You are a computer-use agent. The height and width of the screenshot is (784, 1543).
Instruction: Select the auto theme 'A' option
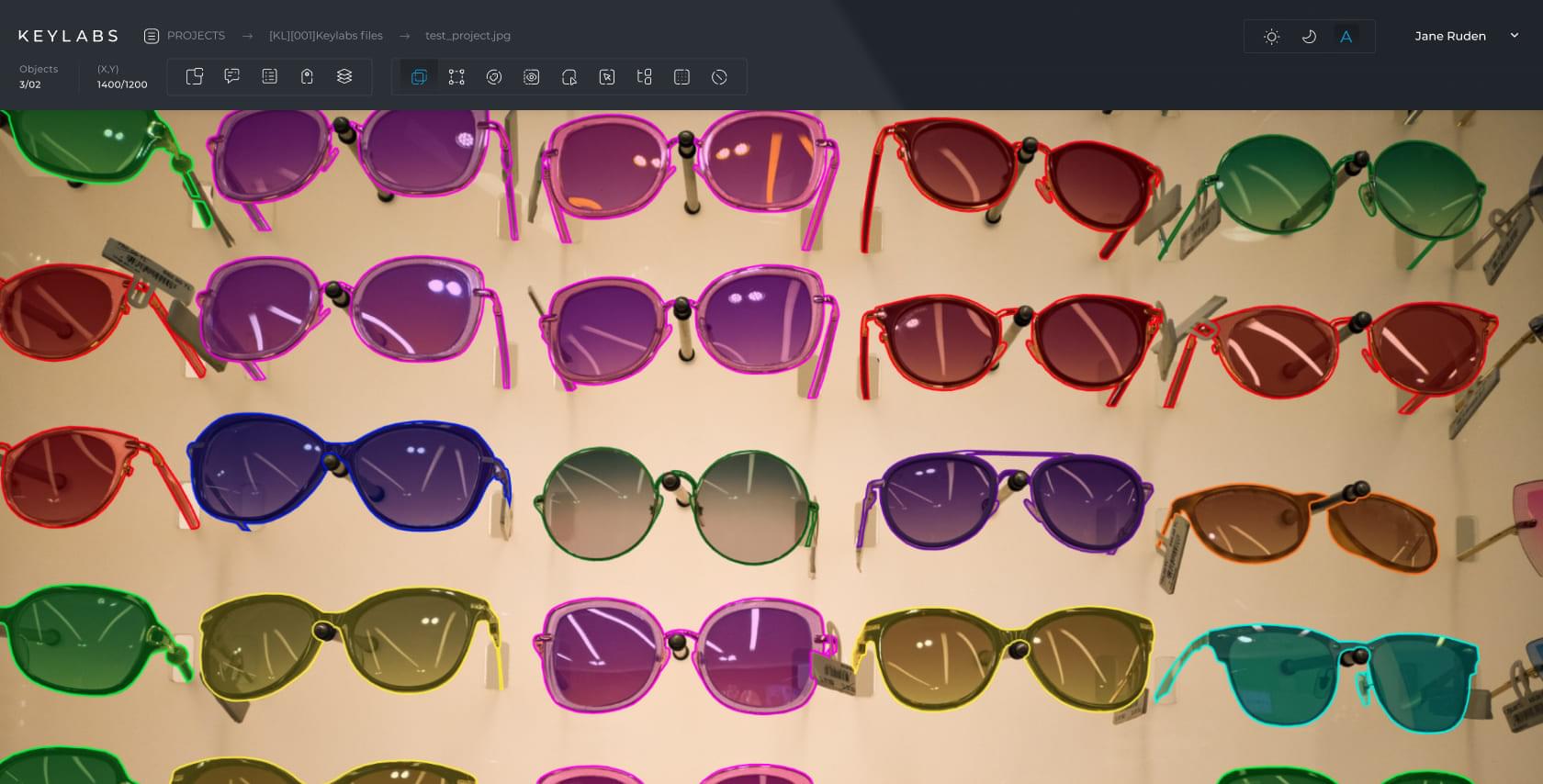1346,37
